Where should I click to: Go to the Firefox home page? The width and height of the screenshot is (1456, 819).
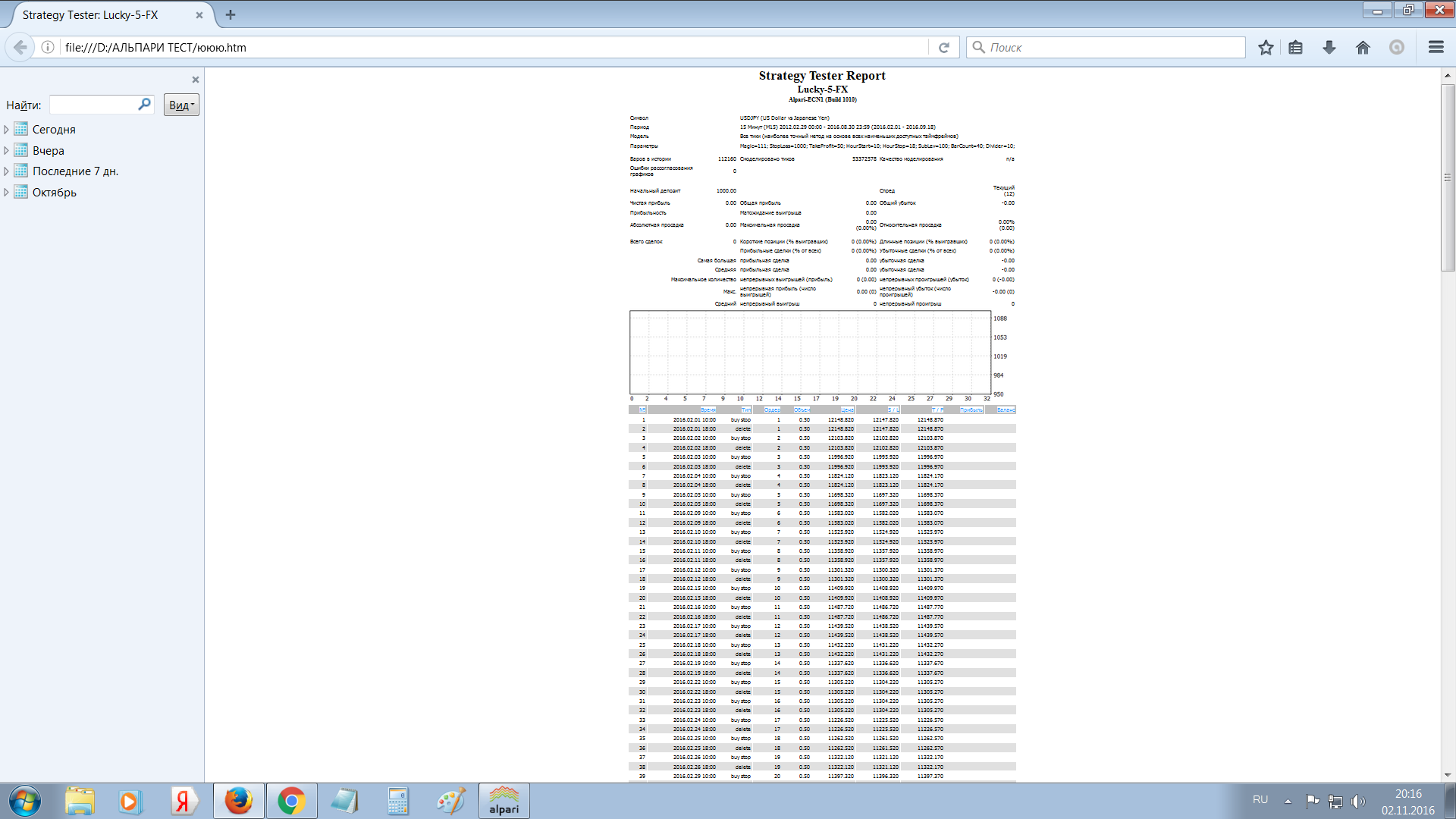click(x=1363, y=47)
